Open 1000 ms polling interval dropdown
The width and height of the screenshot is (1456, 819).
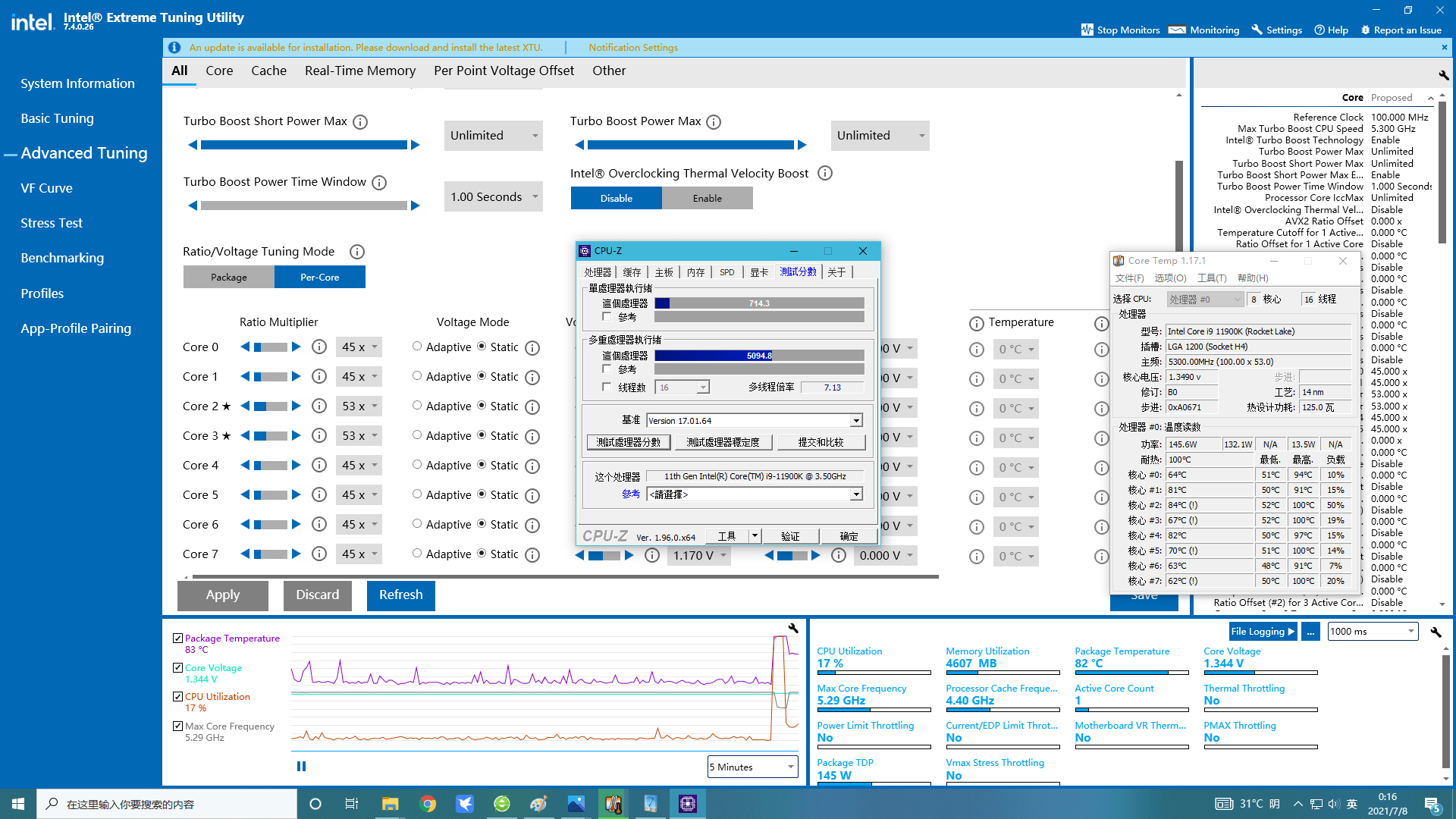click(1373, 631)
